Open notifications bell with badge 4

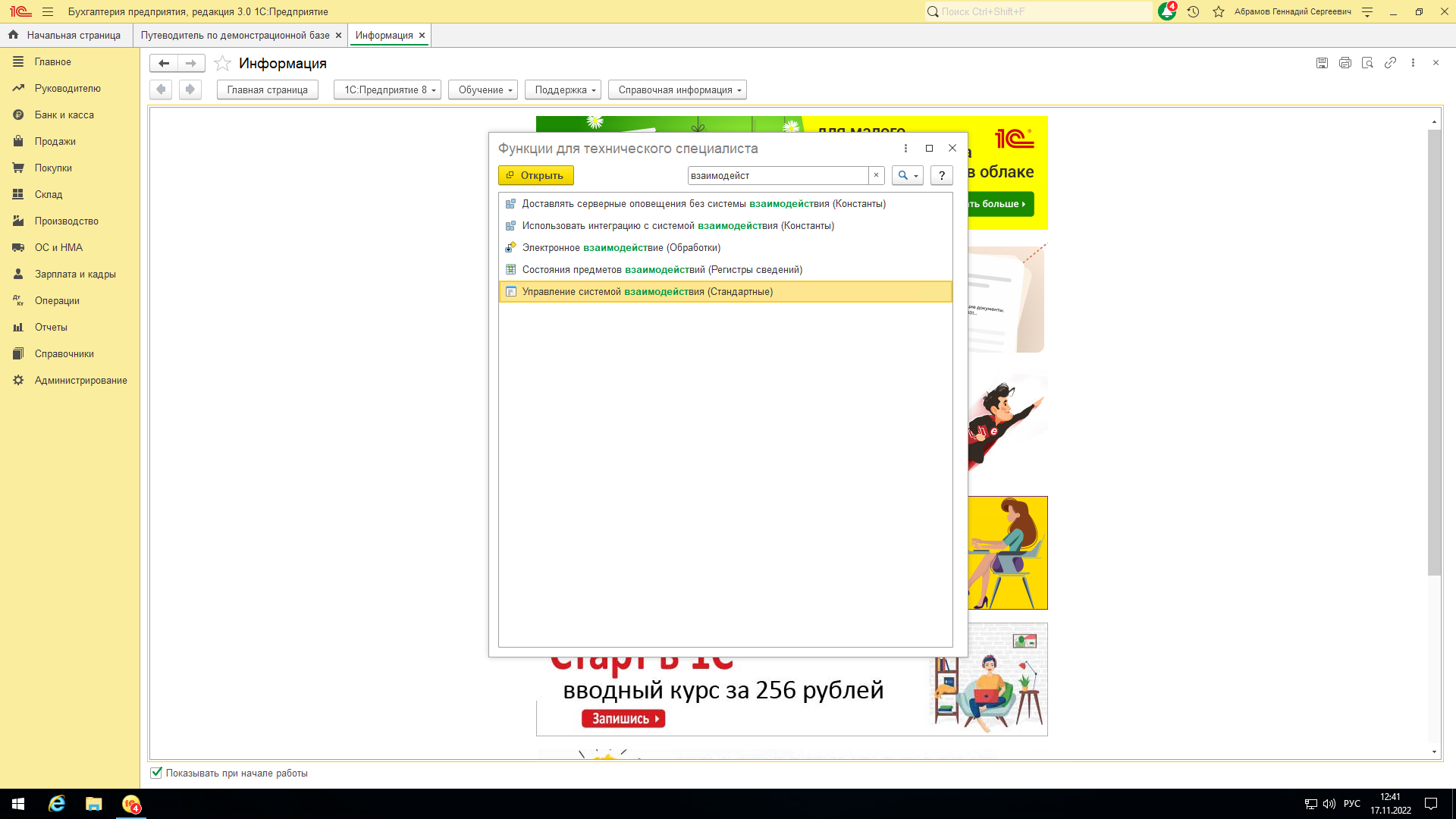pyautogui.click(x=1168, y=11)
